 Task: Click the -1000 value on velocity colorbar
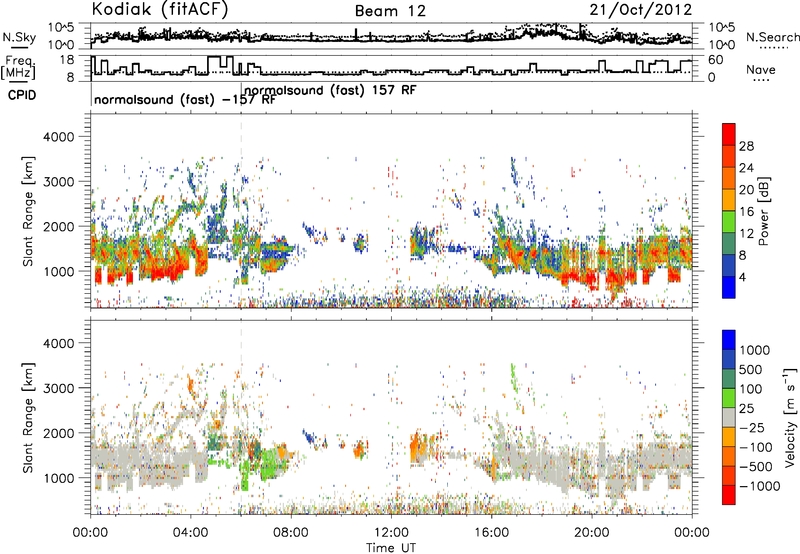(760, 486)
